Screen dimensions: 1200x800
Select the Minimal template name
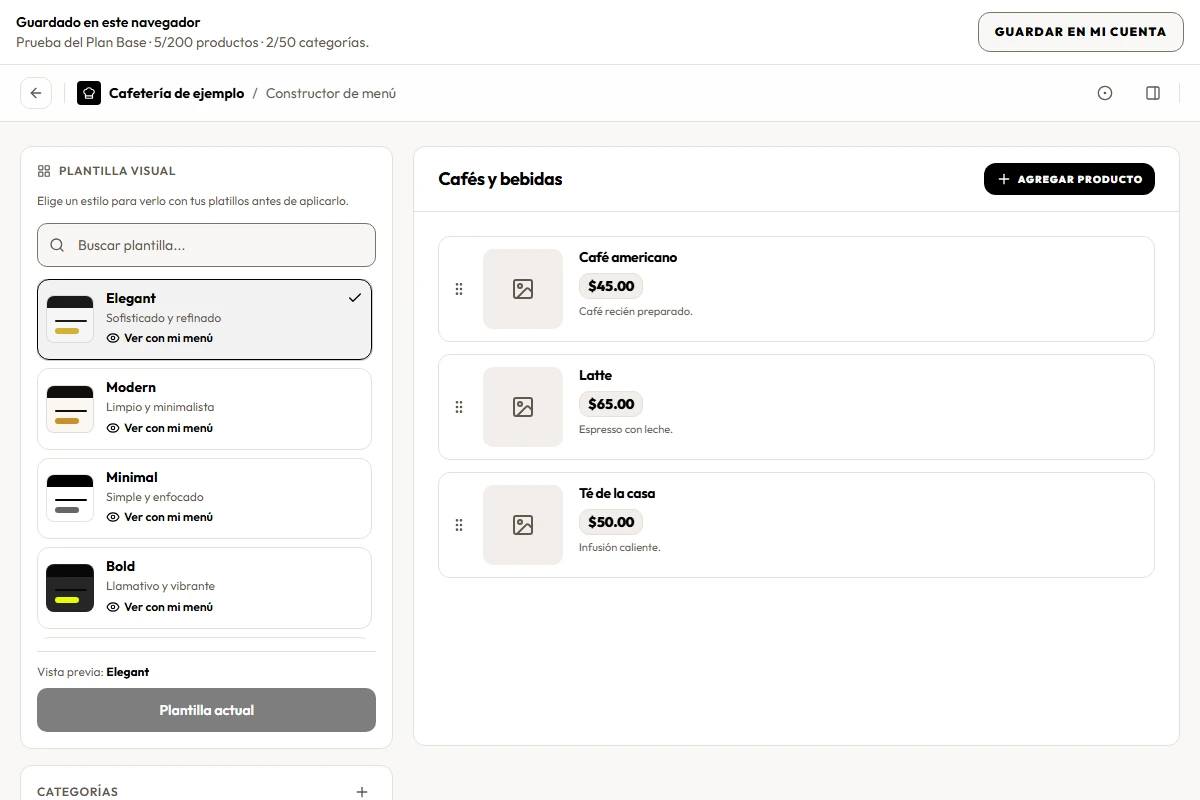pos(132,477)
